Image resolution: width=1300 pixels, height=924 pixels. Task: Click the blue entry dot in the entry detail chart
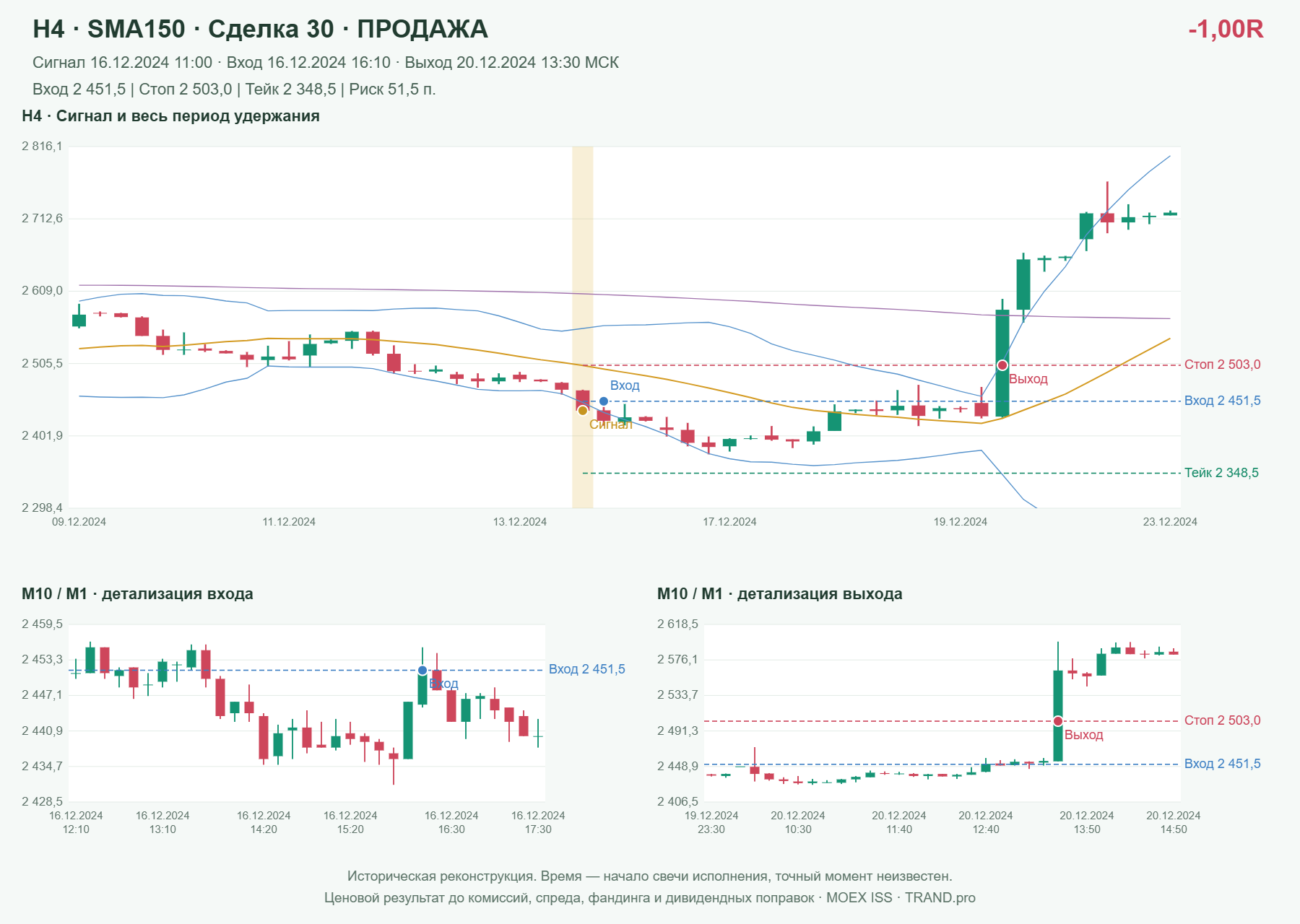coord(422,671)
